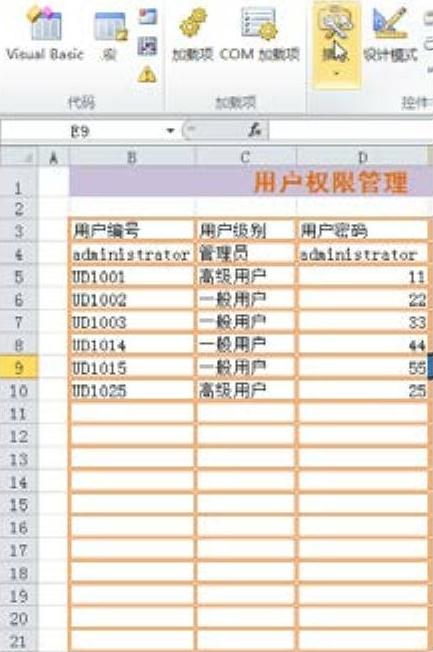Click the Record Macro icon
433x652 pixels.
[x=147, y=17]
